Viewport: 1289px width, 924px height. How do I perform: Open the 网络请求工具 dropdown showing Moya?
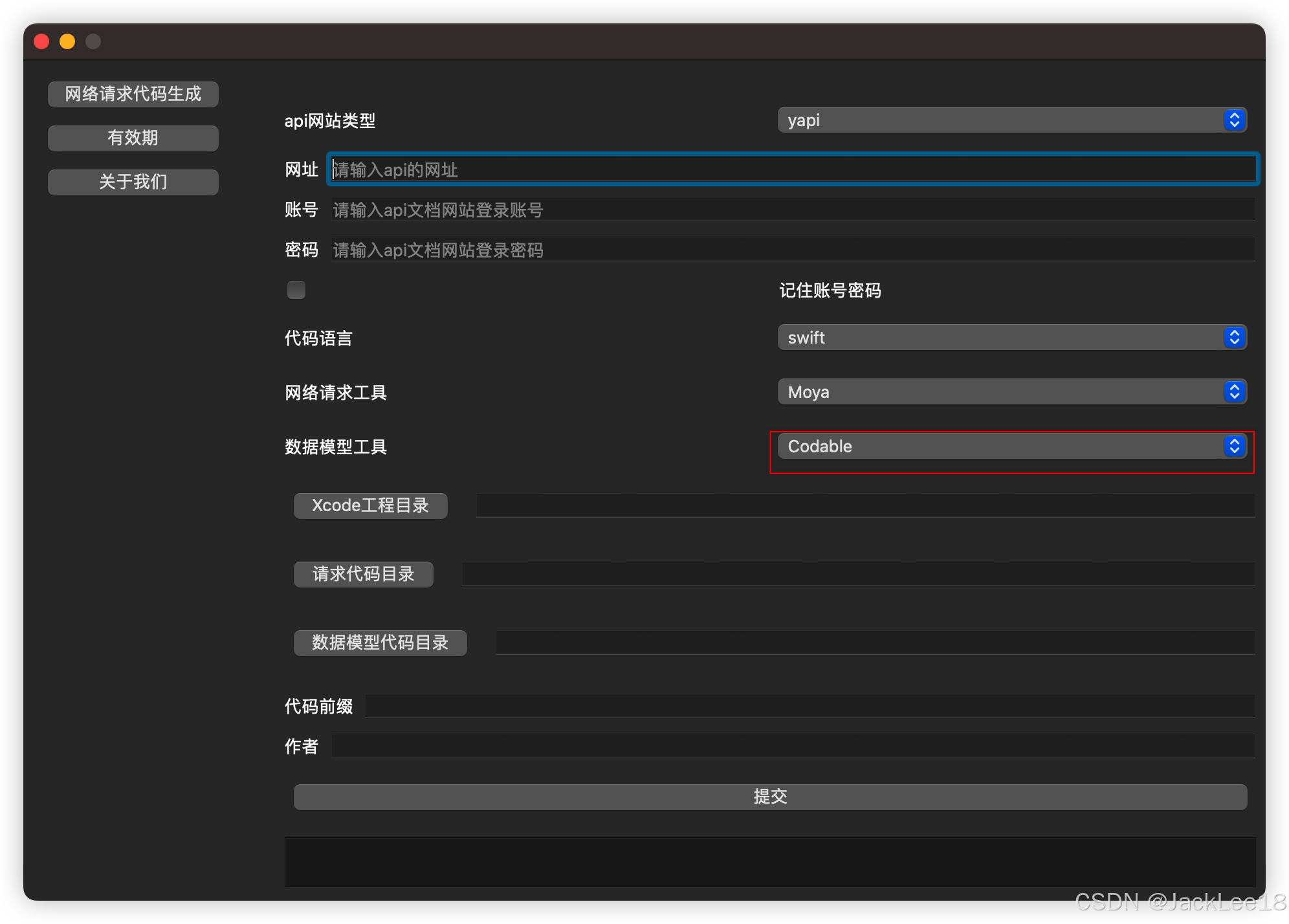click(x=1011, y=391)
